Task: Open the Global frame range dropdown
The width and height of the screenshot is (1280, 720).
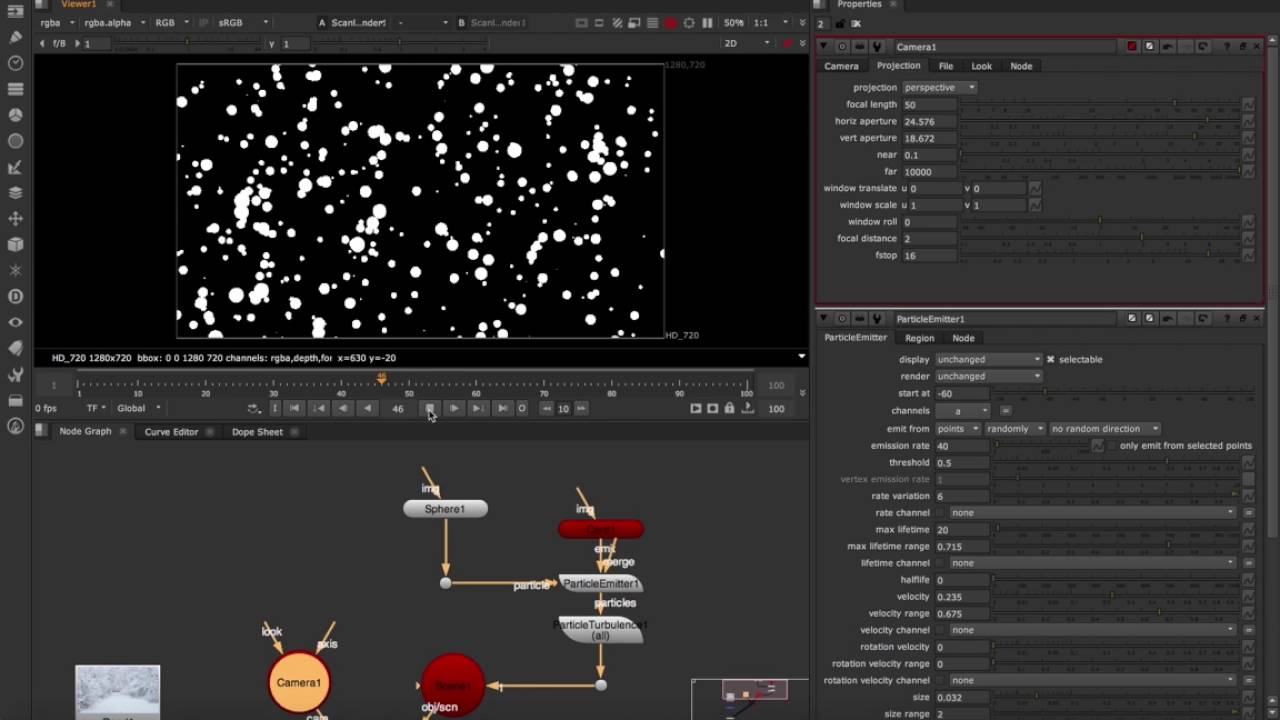Action: [138, 408]
